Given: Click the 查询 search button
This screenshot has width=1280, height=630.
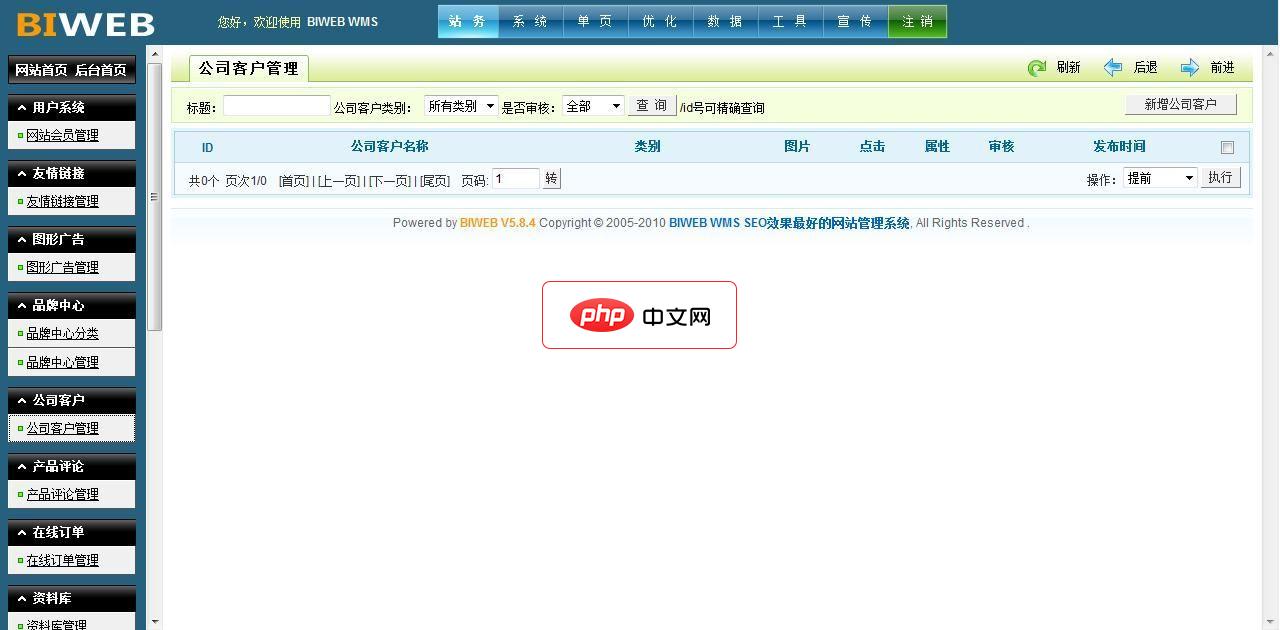Looking at the screenshot, I should (x=651, y=104).
